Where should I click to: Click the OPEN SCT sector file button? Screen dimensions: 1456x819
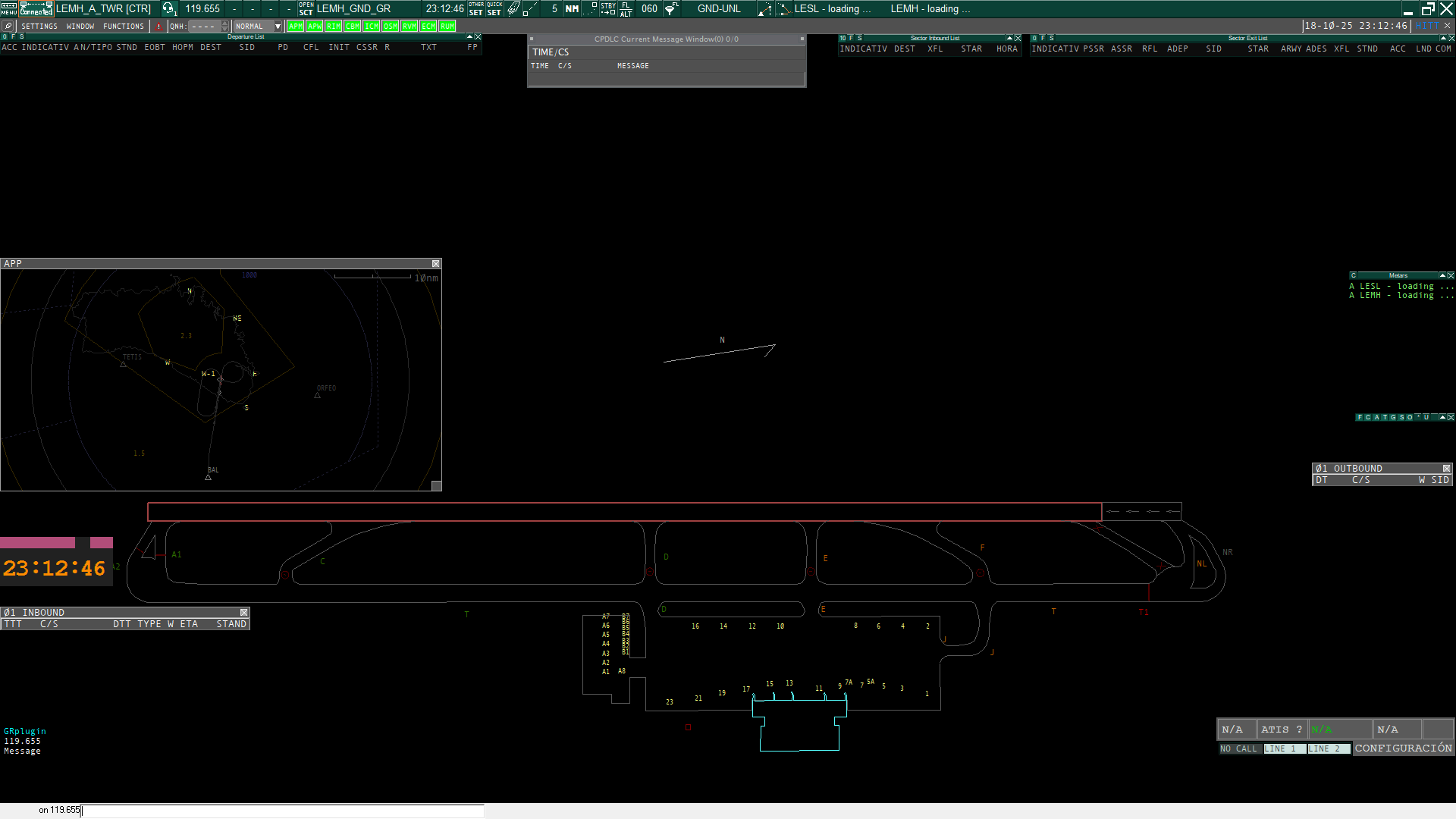click(306, 8)
